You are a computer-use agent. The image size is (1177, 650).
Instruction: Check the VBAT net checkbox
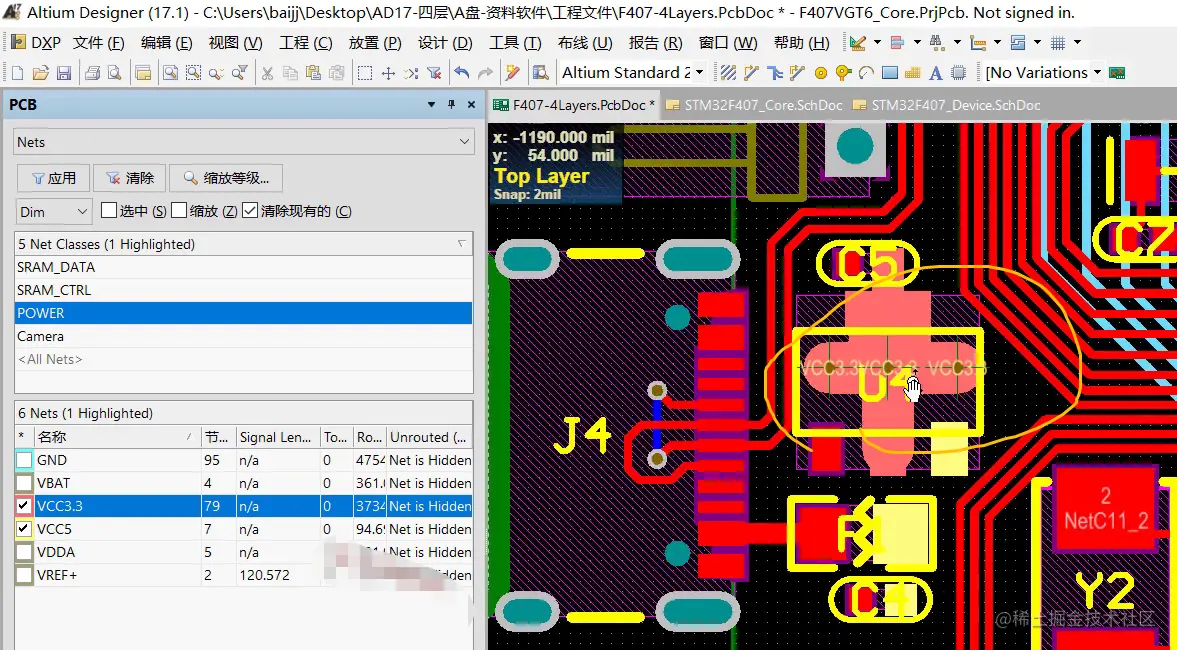coord(24,483)
